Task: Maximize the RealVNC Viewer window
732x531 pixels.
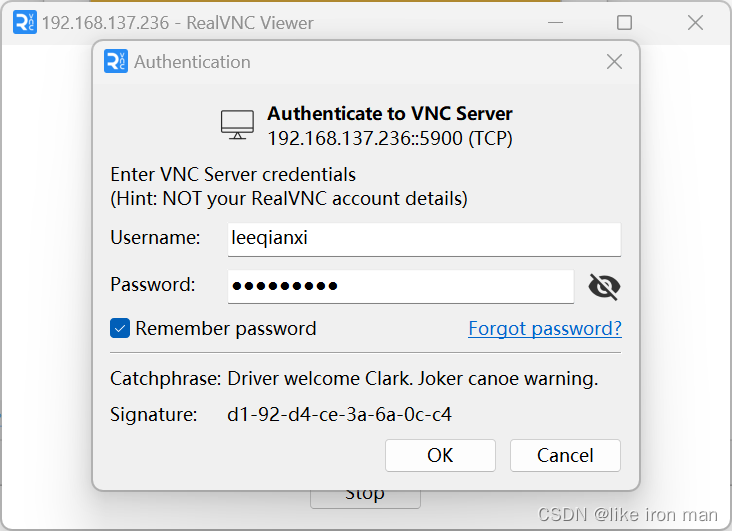Action: pyautogui.click(x=624, y=22)
